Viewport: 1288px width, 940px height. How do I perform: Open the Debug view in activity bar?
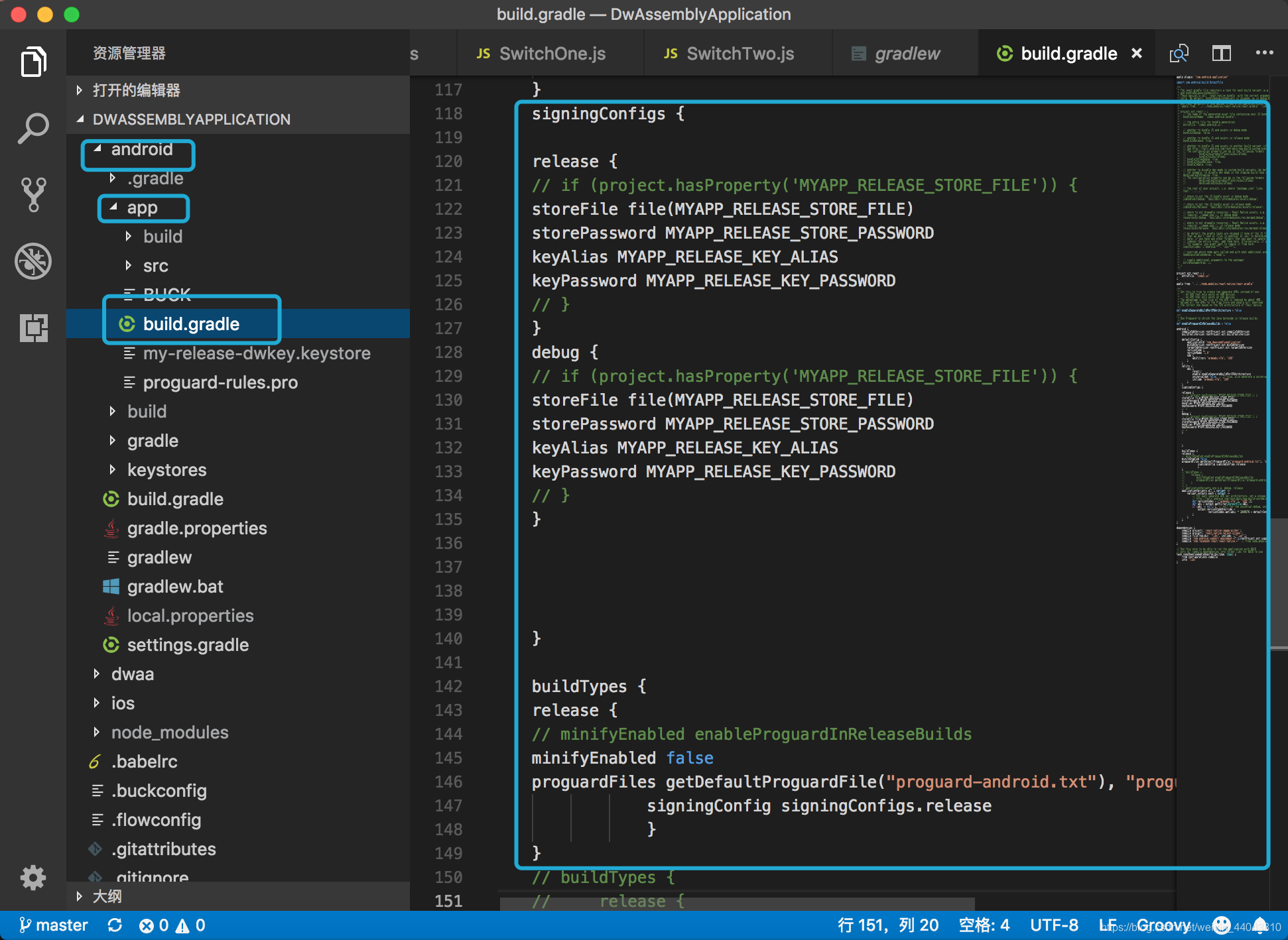[33, 261]
